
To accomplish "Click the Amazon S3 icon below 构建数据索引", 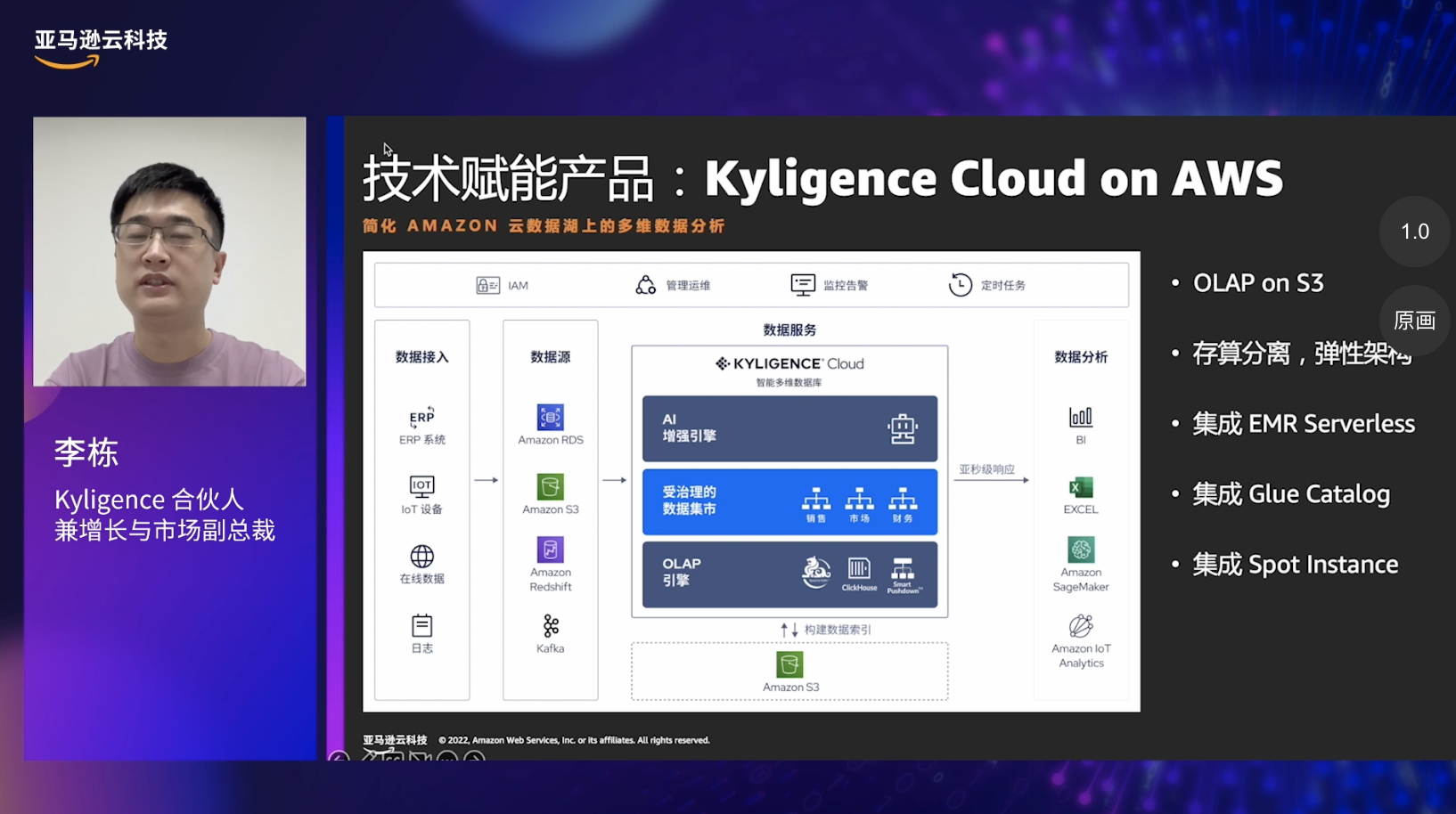I will click(789, 664).
